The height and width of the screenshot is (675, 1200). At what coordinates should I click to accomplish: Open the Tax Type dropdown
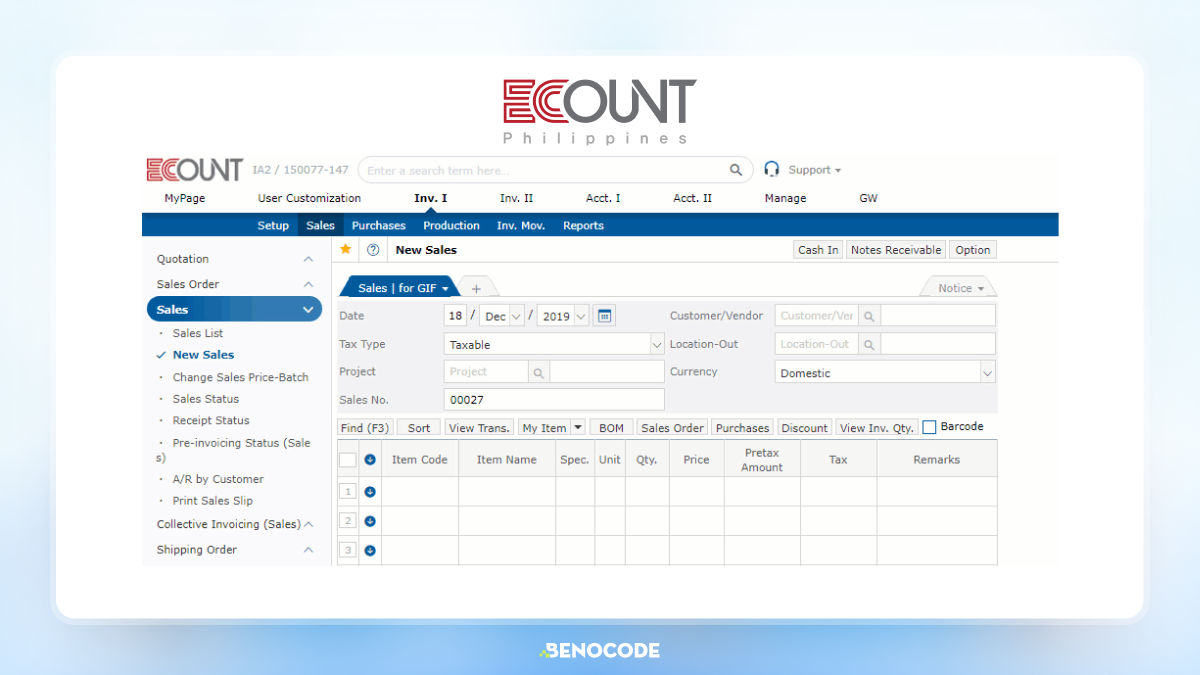(554, 344)
